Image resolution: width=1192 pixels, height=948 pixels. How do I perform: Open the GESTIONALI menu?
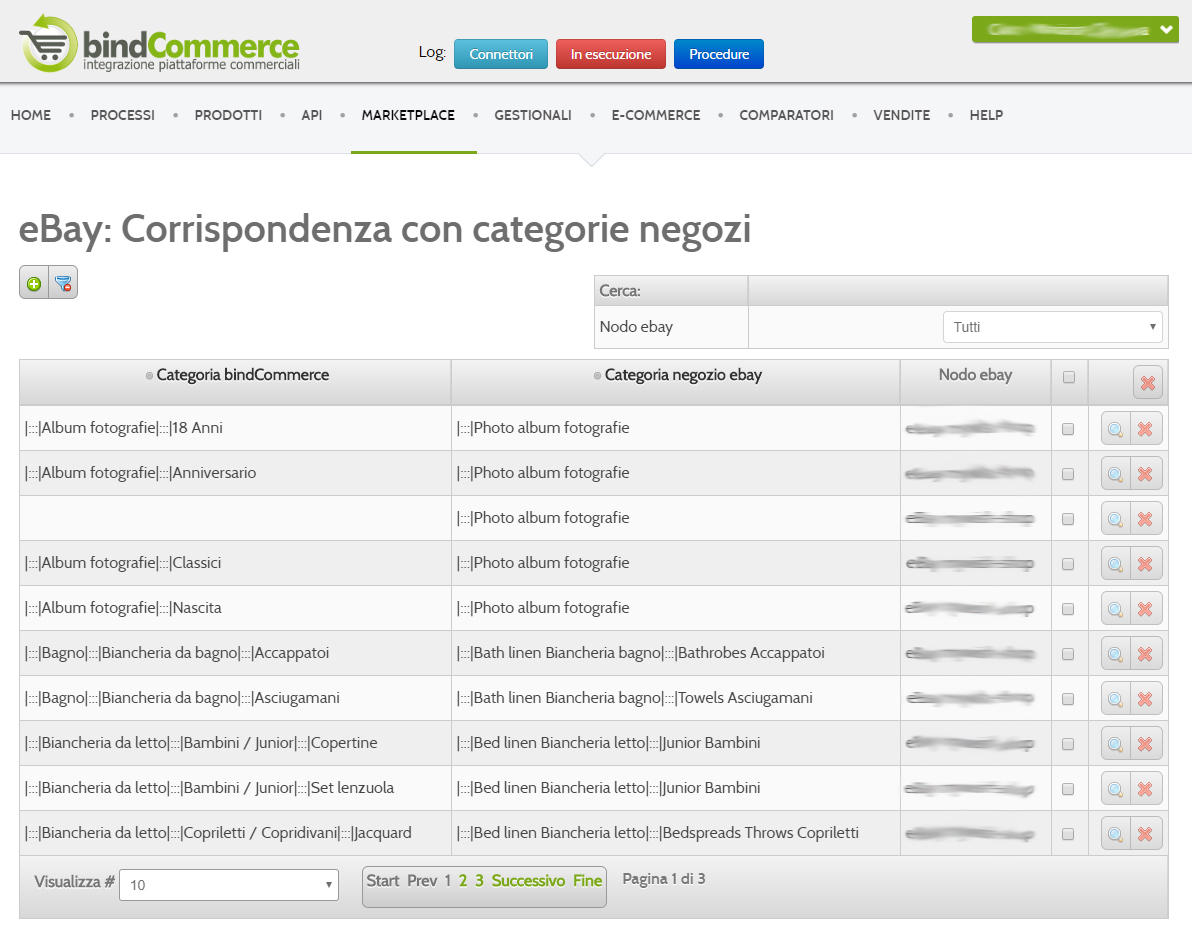point(533,116)
